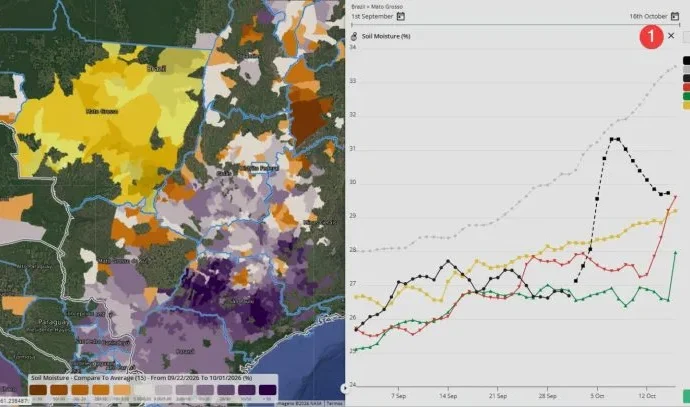This screenshot has width=690, height=407.
Task: Toggle the green series in the chart legend
Action: coord(686,96)
